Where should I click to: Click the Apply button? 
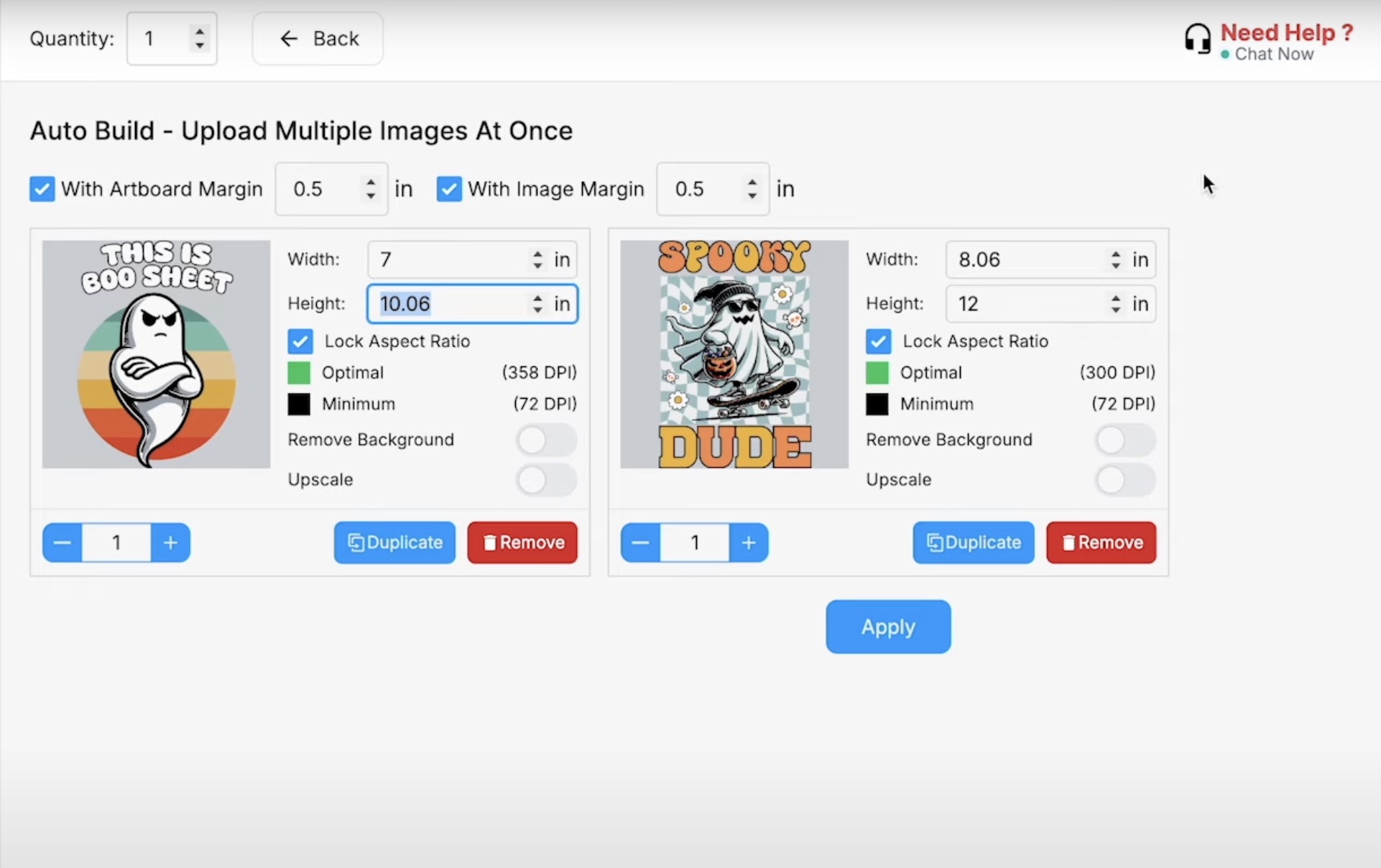pos(888,627)
